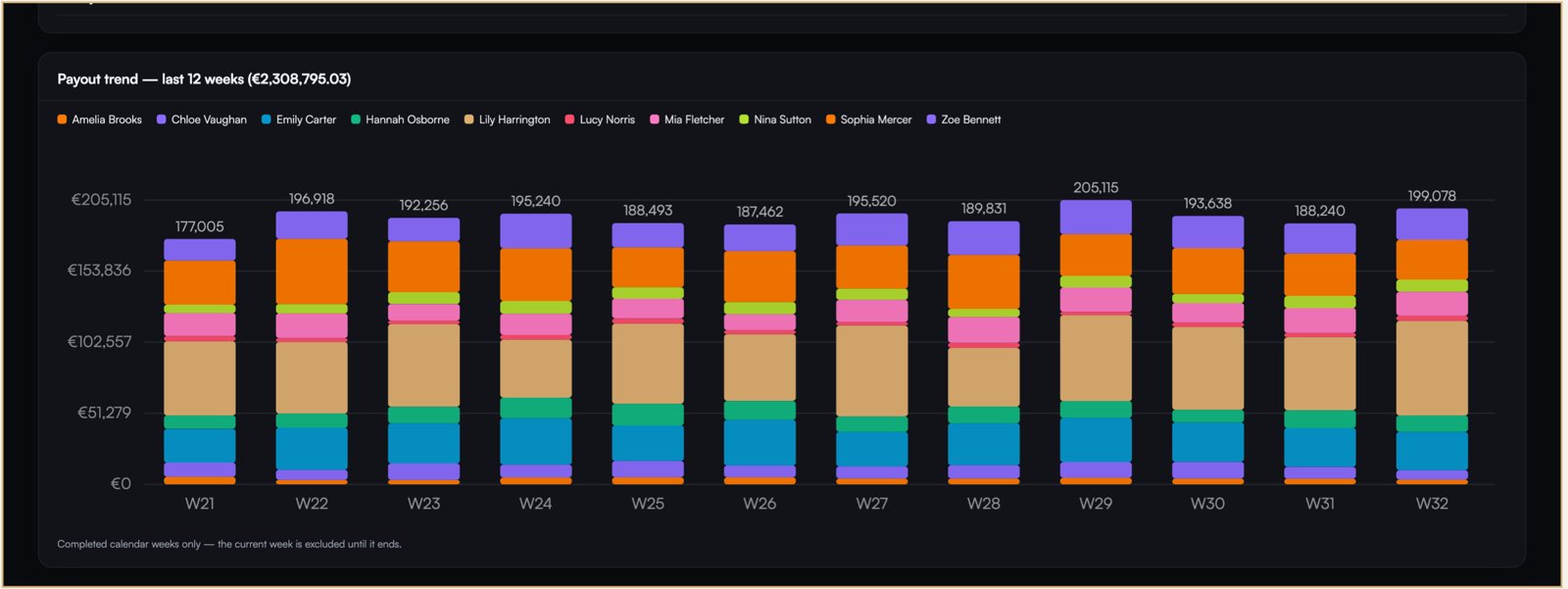This screenshot has width=1568, height=589.
Task: Toggle the Chloe Vaughan legend entry
Action: click(x=202, y=120)
